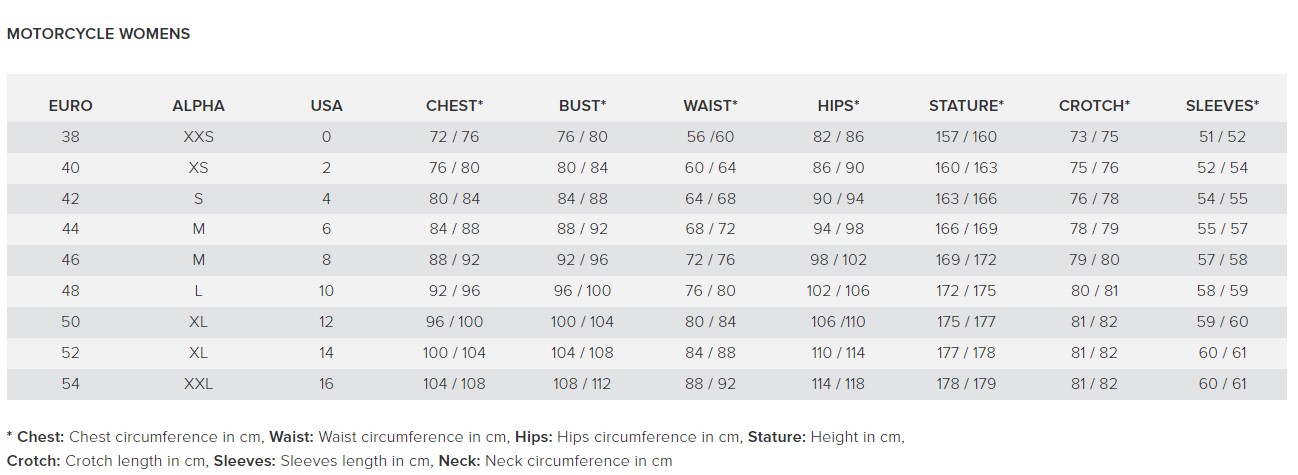Select the XXL alpha size cell
This screenshot has width=1298, height=475.
(198, 384)
